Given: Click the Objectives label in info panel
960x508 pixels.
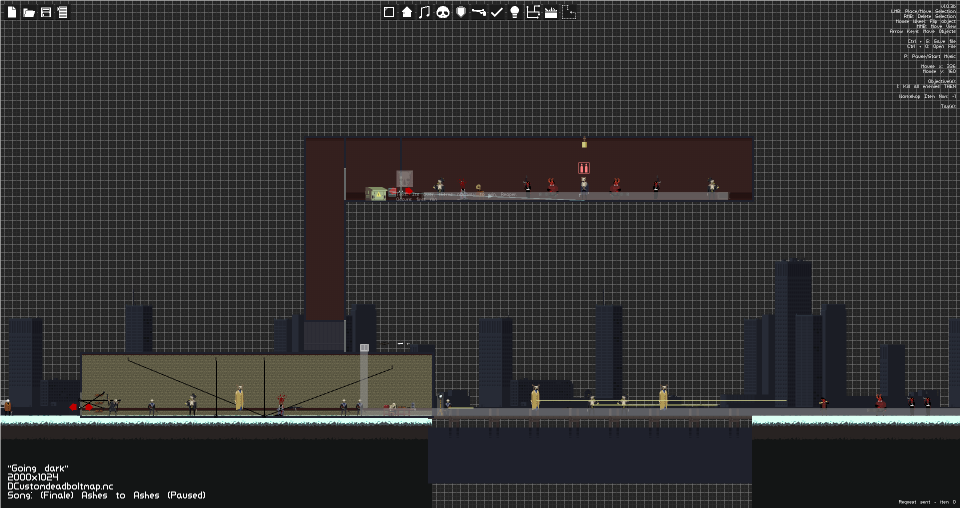Looking at the screenshot, I should click(x=941, y=81).
